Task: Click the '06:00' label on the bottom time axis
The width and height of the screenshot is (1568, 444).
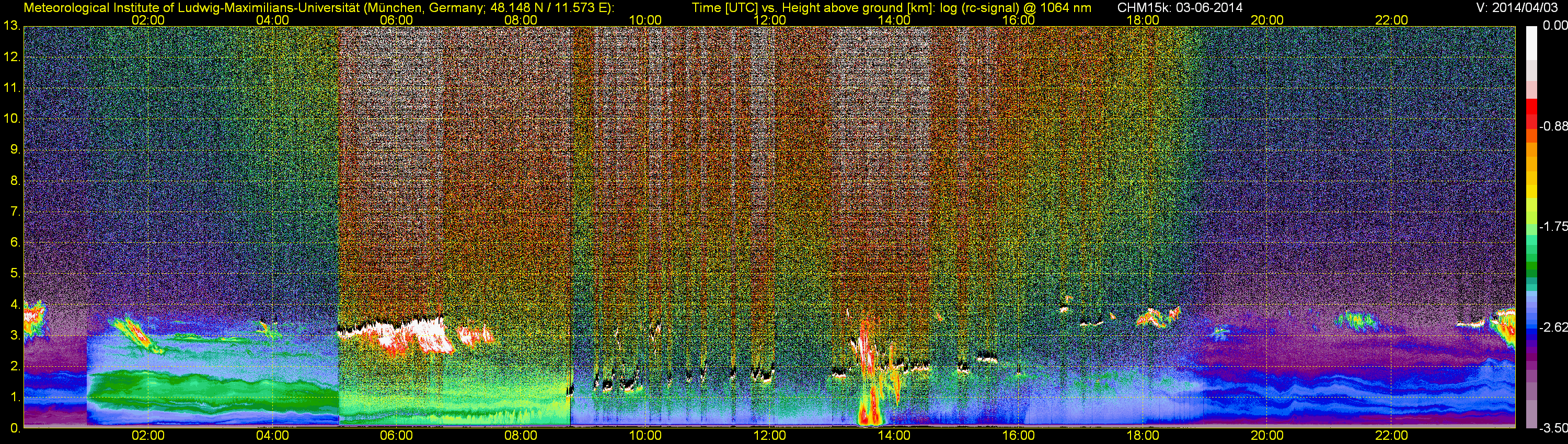Action: [x=396, y=436]
